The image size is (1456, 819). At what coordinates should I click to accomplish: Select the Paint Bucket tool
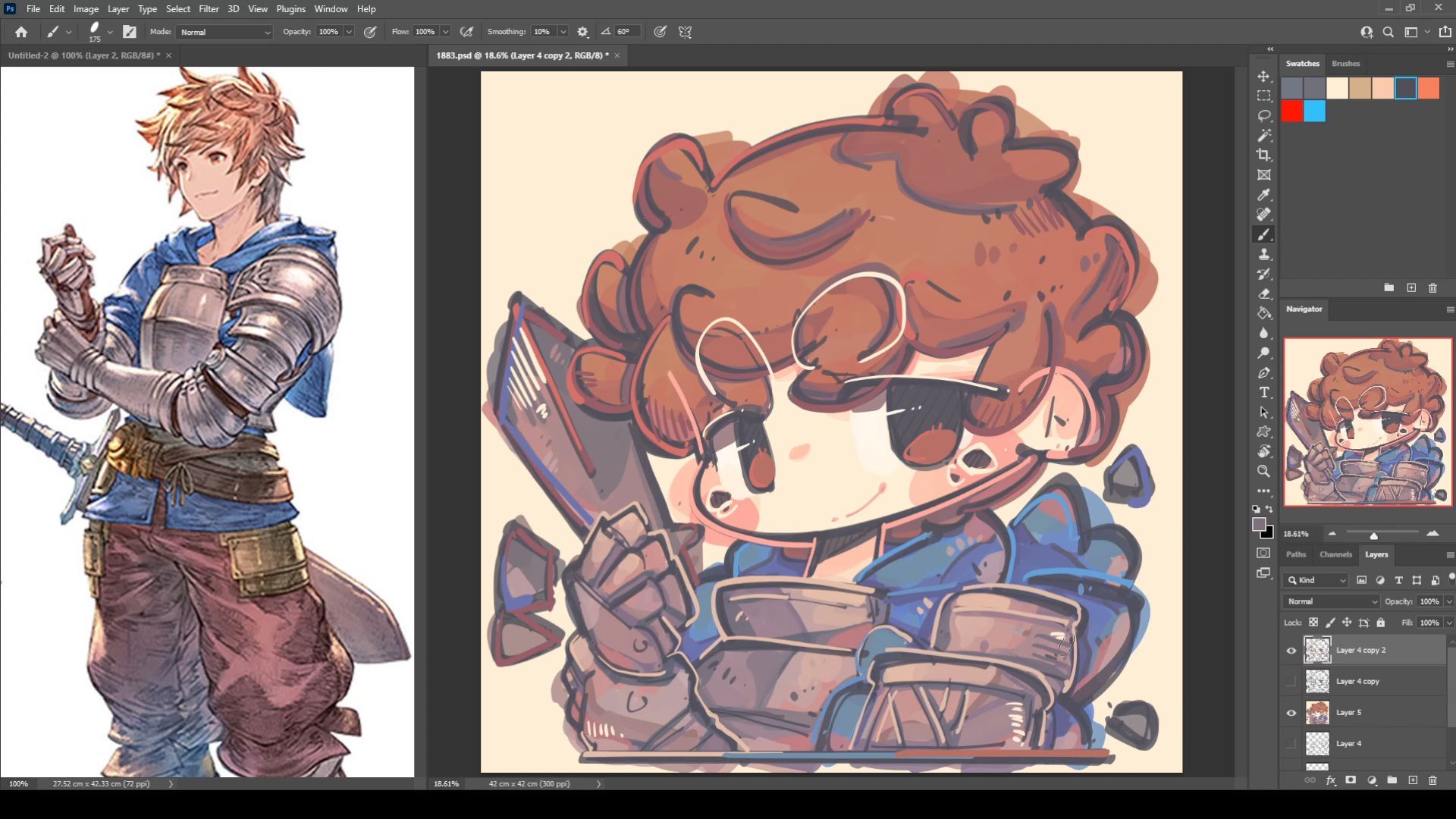[x=1263, y=314]
